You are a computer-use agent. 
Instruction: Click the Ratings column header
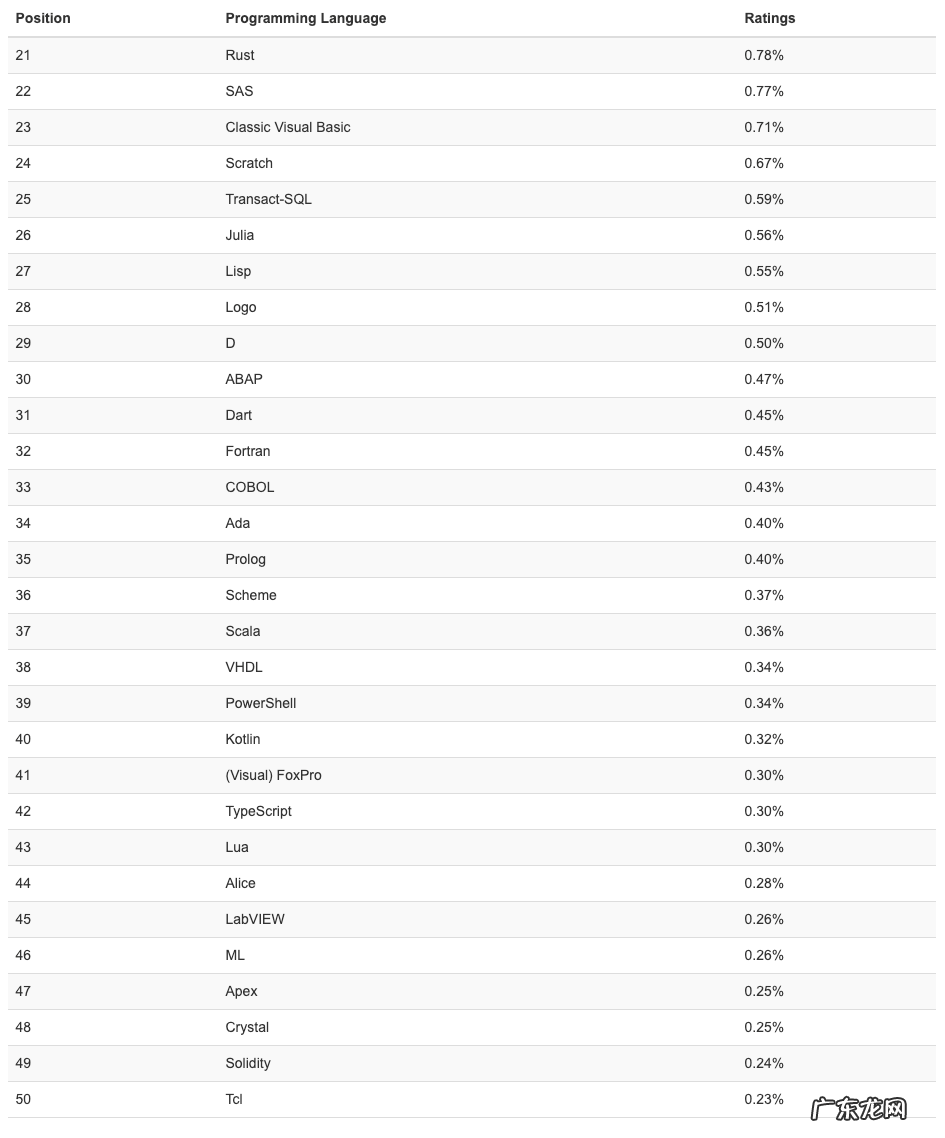point(769,18)
